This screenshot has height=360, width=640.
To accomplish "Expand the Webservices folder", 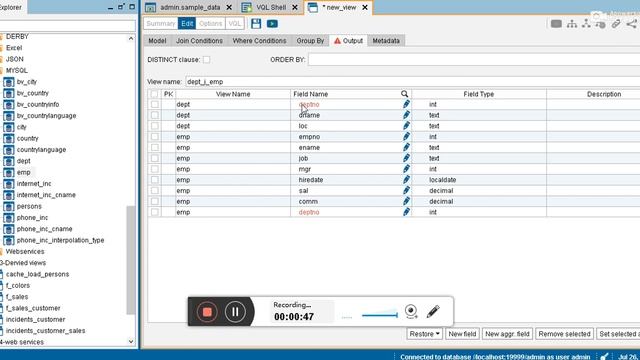I will click(24, 251).
